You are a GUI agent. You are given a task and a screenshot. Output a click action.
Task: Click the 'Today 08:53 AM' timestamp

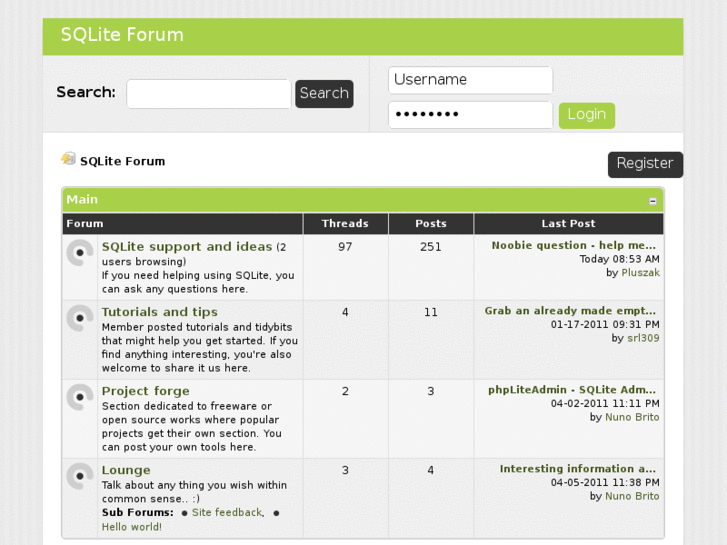click(619, 259)
